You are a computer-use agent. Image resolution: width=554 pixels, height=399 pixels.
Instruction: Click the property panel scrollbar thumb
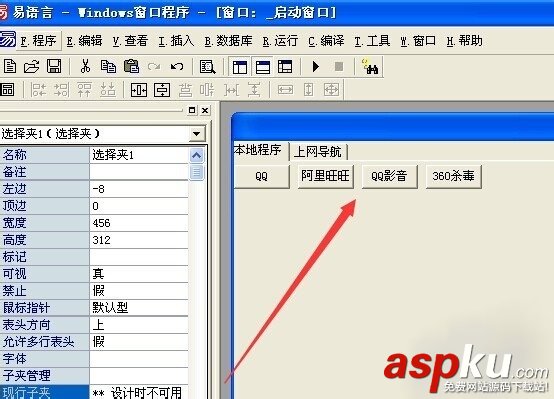pos(196,173)
